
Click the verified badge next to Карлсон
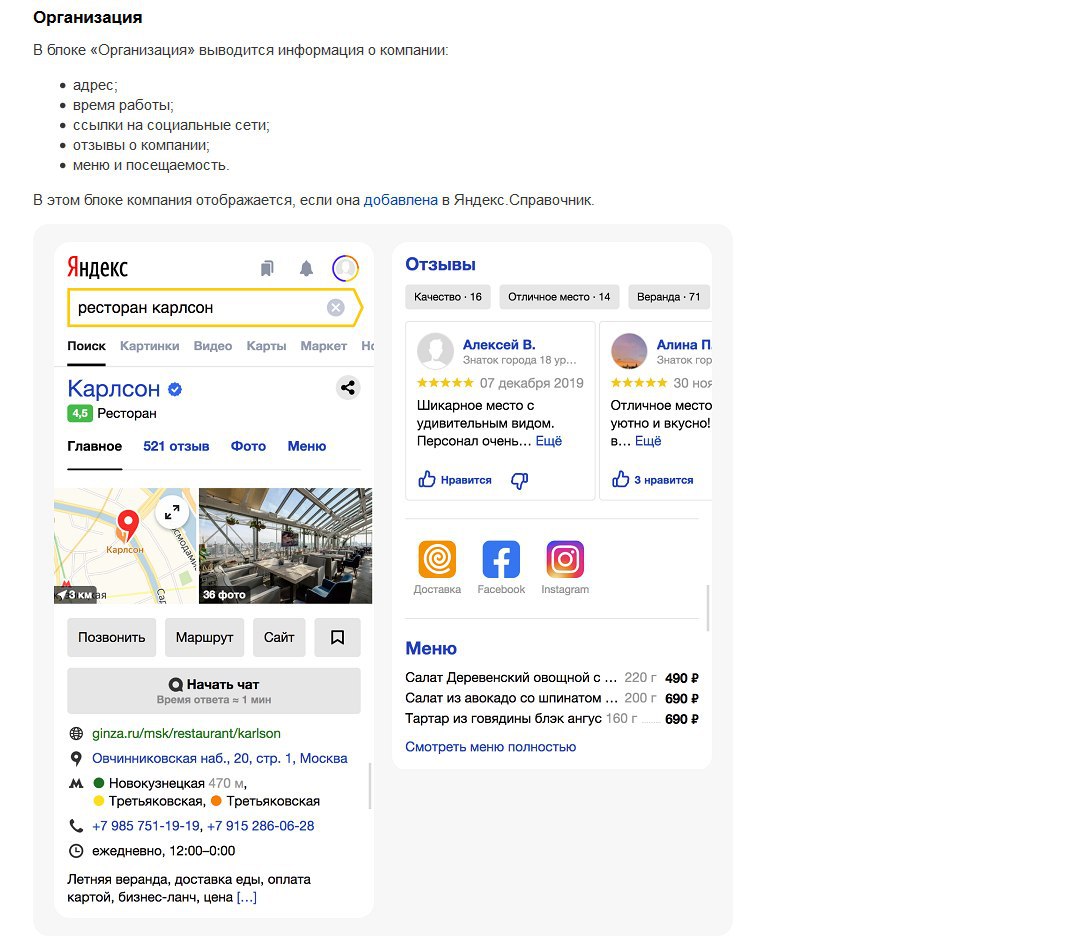[x=175, y=390]
